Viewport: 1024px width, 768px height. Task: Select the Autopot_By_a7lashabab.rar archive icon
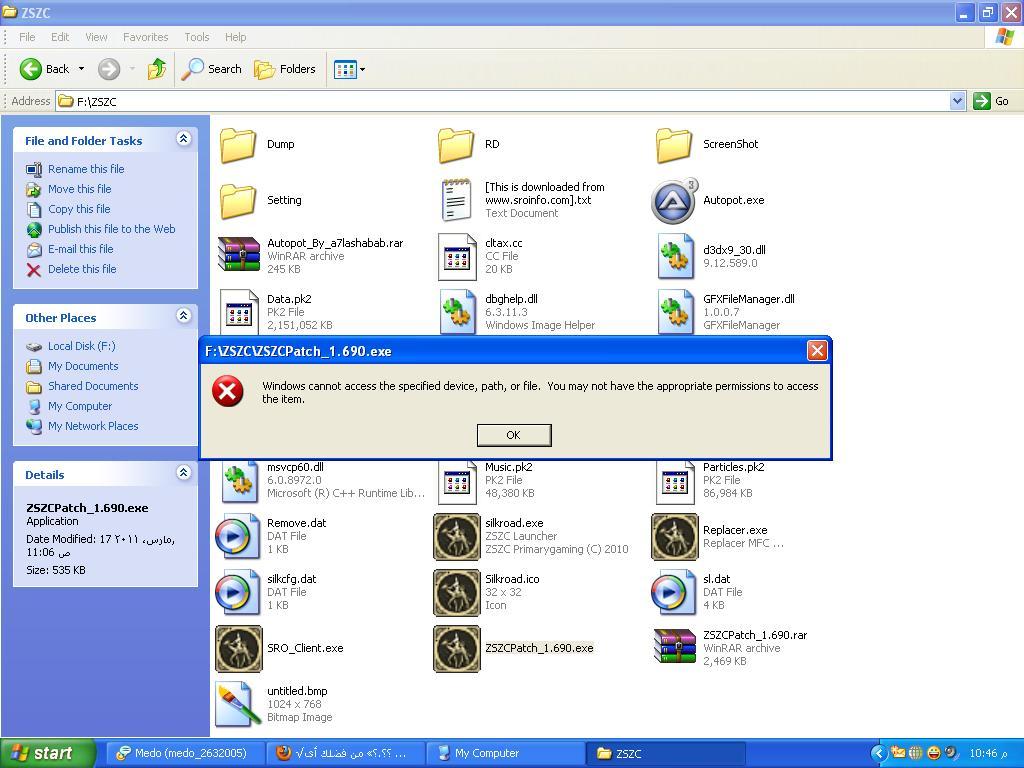click(238, 255)
